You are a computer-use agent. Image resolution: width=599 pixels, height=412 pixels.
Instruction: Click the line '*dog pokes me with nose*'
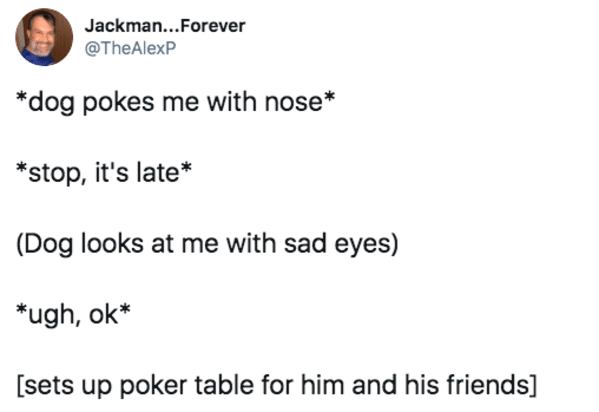click(175, 102)
